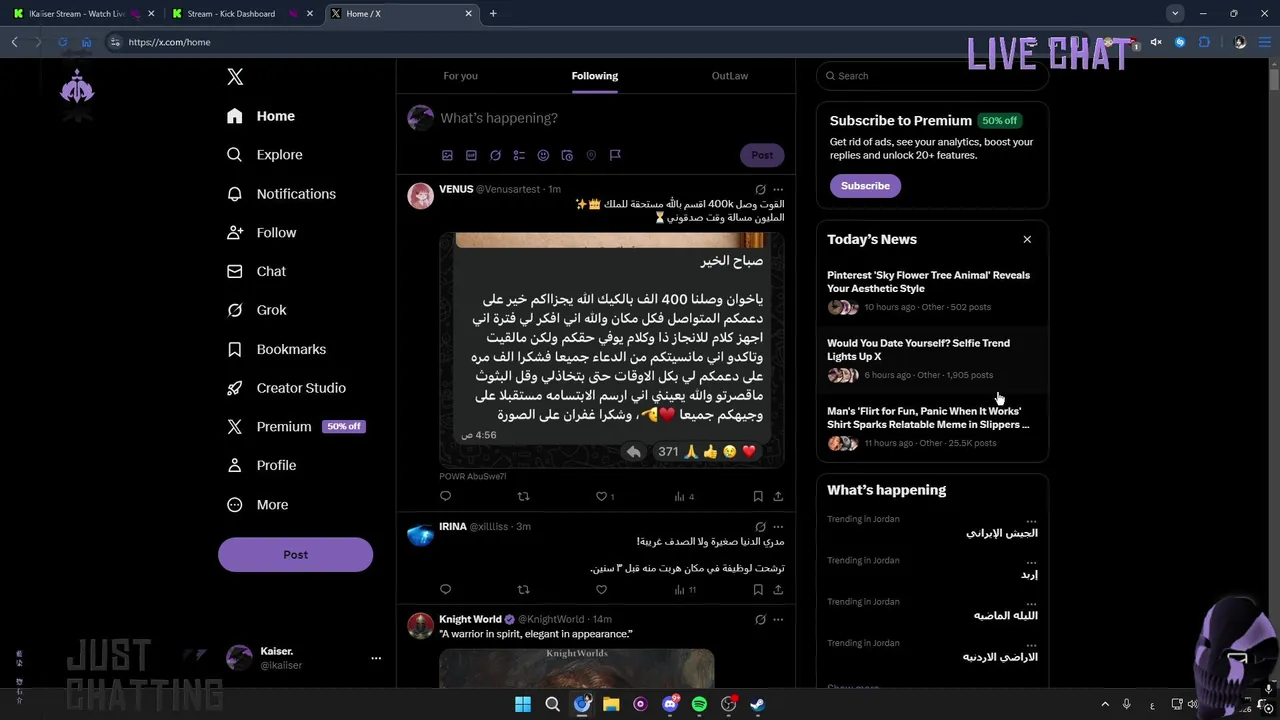
Task: Switch to the OutLaw tab
Action: [x=730, y=76]
